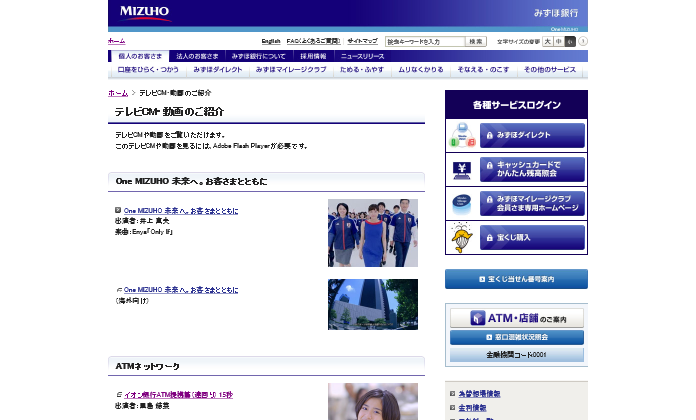Click the MIZUHO logo in header
The width and height of the screenshot is (696, 420).
point(145,12)
